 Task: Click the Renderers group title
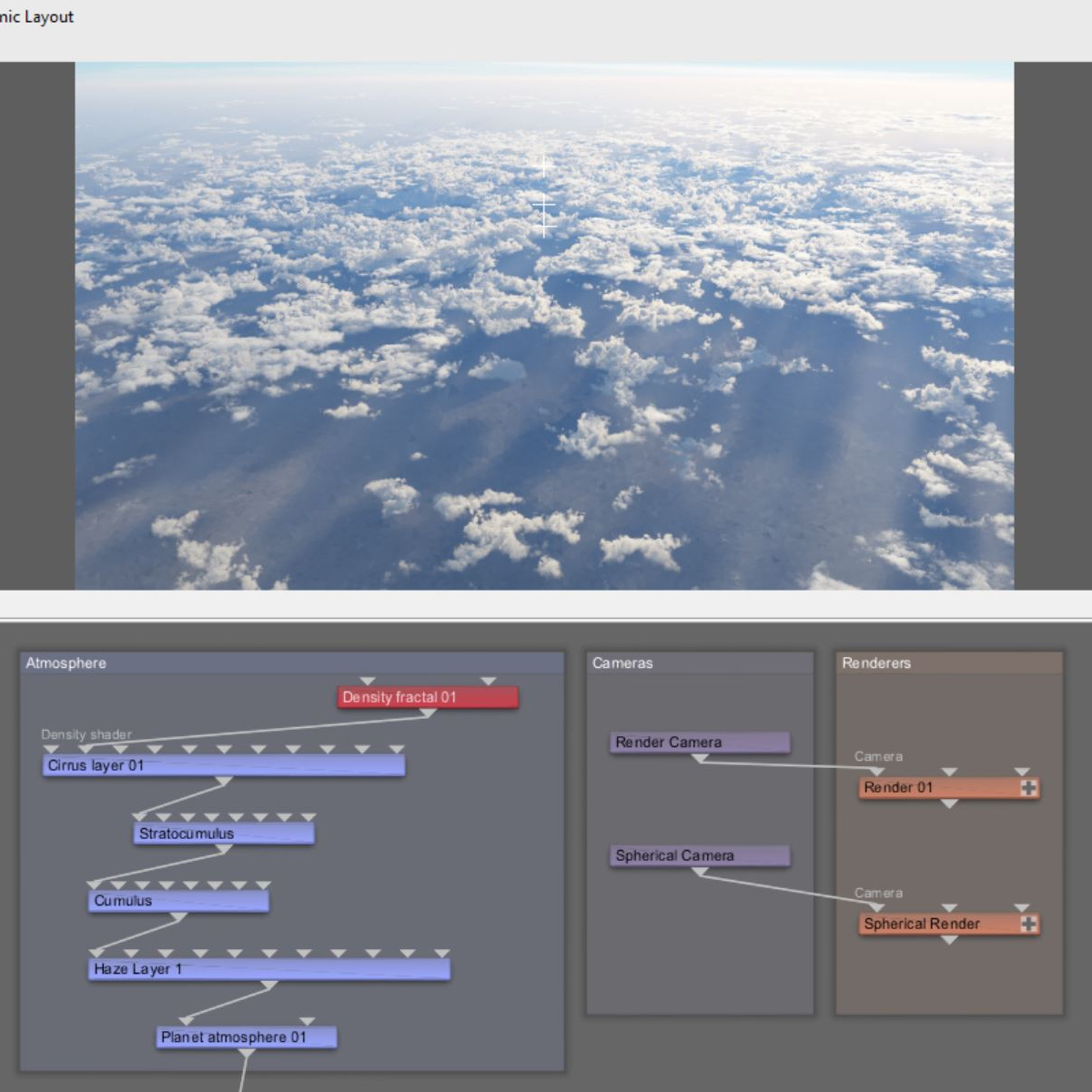[875, 662]
